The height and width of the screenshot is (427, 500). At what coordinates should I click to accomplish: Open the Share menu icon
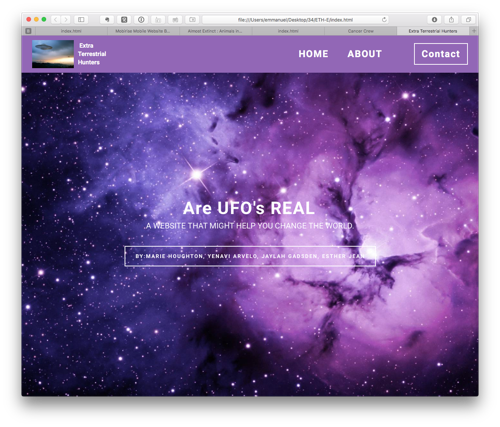[x=451, y=20]
